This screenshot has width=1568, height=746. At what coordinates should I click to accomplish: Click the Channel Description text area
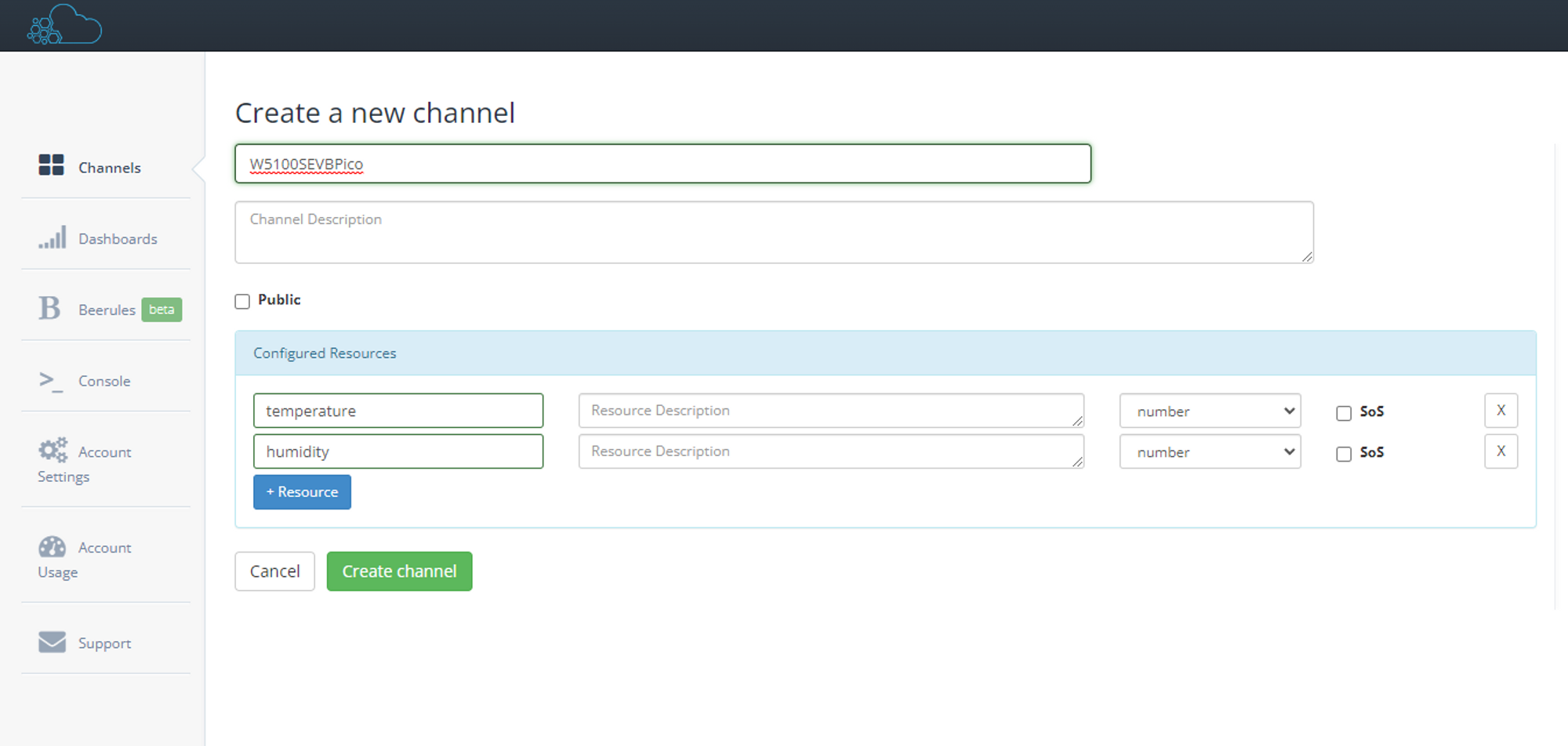click(774, 232)
